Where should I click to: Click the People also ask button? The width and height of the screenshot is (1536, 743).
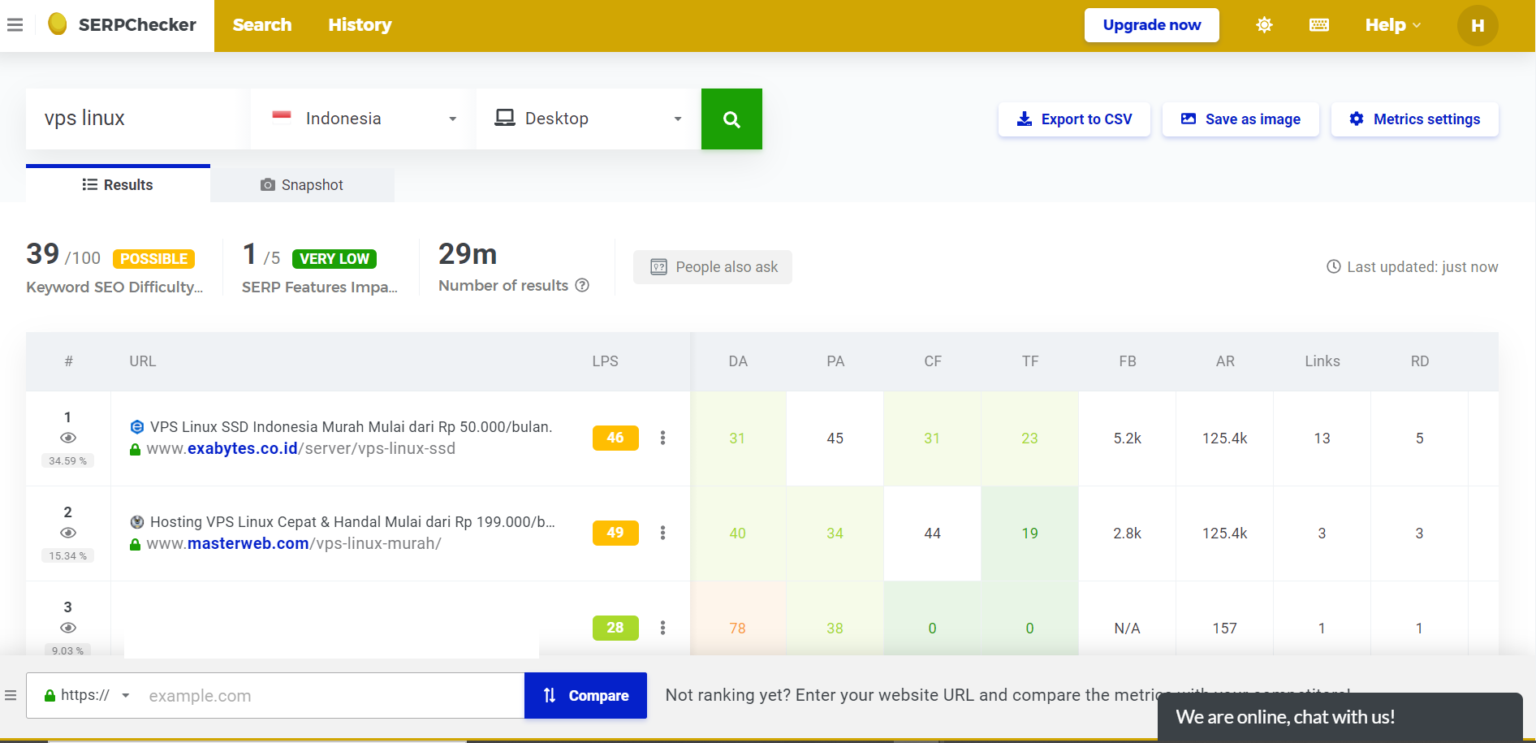coord(713,267)
